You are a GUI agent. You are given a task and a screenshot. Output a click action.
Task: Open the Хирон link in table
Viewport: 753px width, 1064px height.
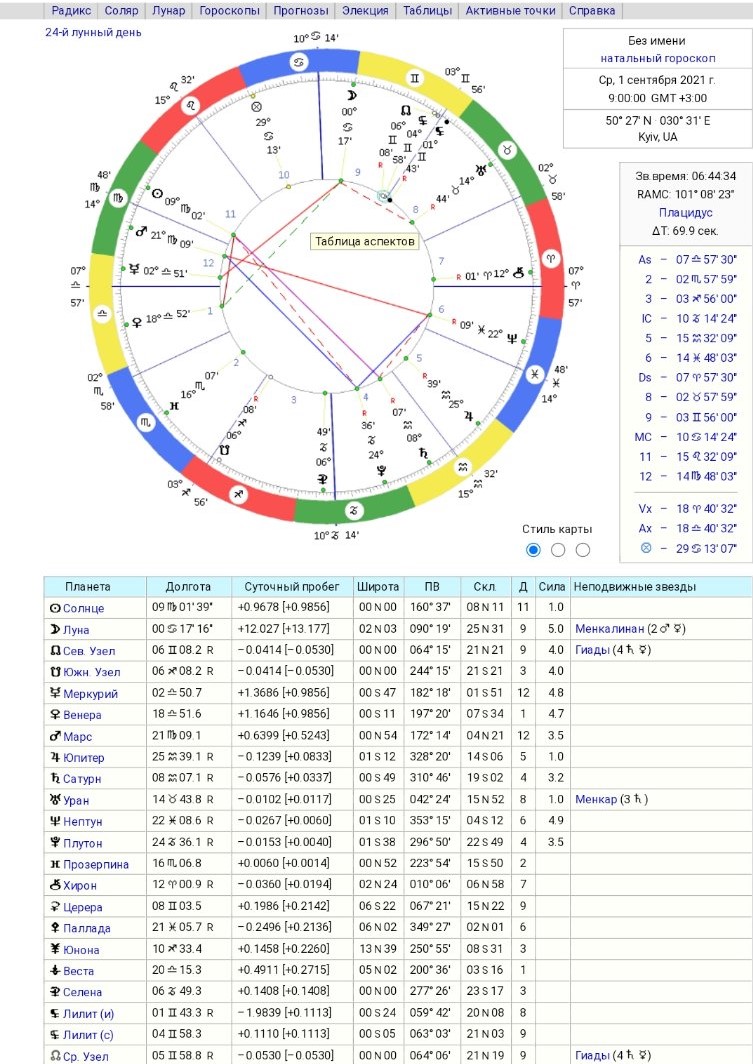click(x=80, y=885)
